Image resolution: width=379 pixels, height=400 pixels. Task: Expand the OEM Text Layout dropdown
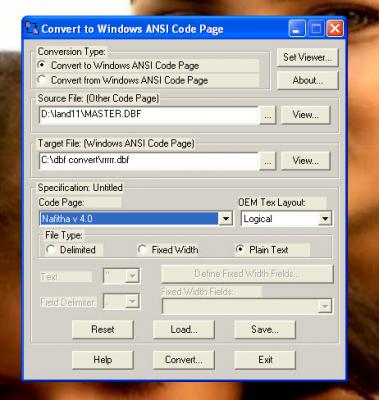[325, 219]
